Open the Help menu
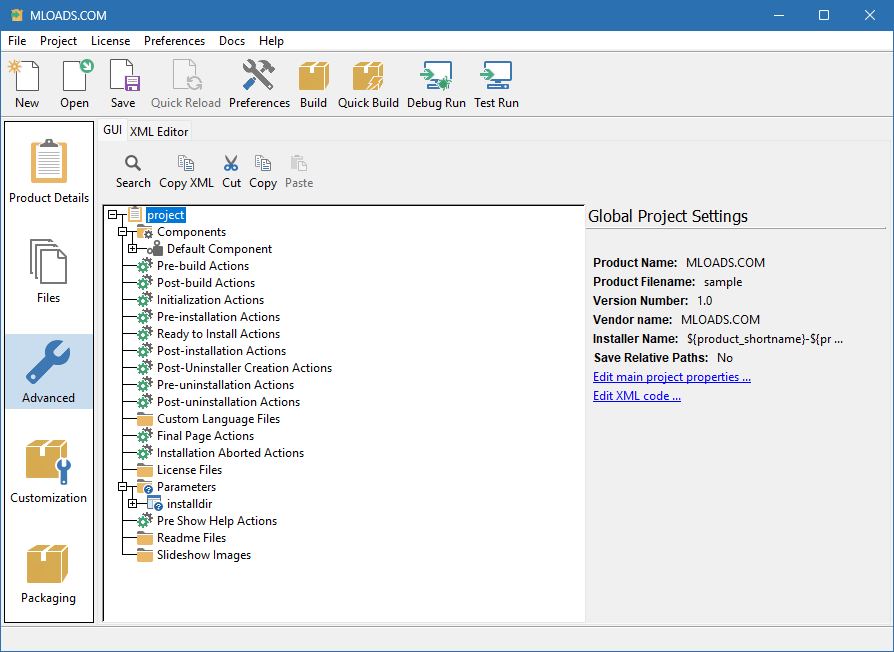The height and width of the screenshot is (652, 894). click(271, 41)
